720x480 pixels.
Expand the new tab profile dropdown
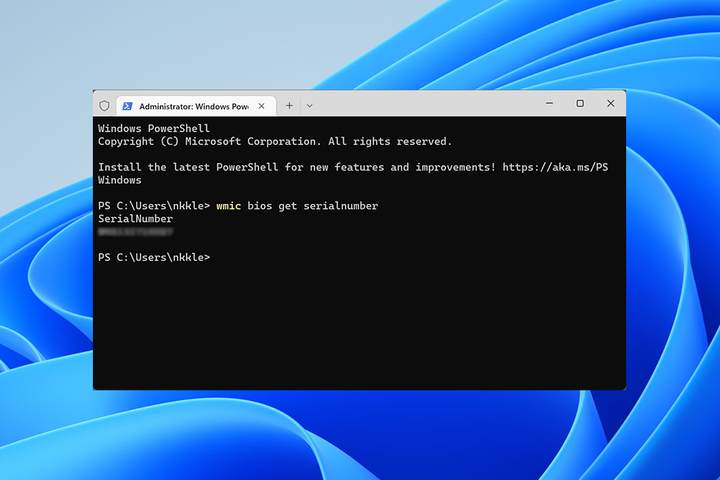coord(309,106)
